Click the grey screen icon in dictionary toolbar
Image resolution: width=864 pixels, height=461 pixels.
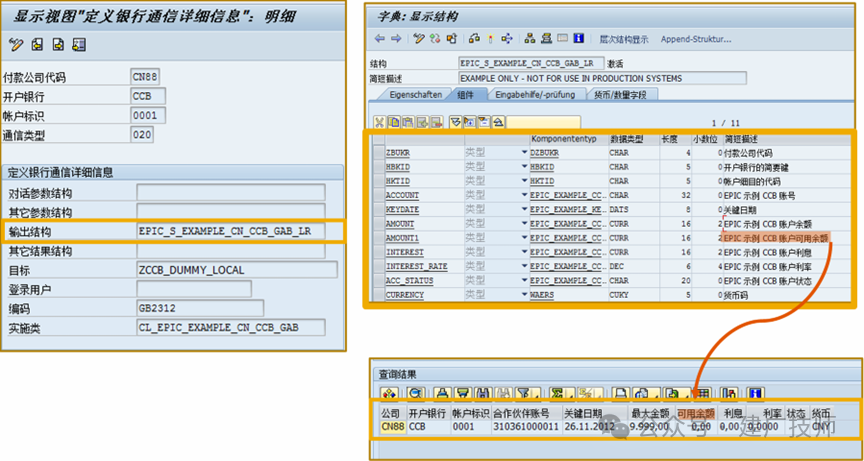pyautogui.click(x=562, y=38)
